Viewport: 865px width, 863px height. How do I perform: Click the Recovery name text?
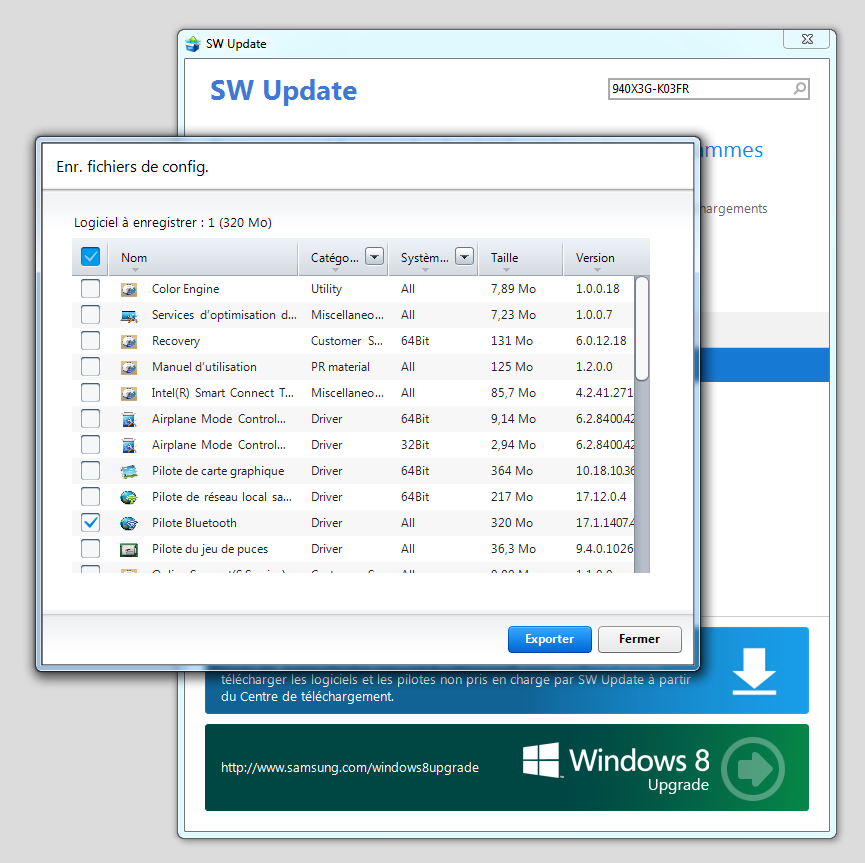(x=175, y=341)
